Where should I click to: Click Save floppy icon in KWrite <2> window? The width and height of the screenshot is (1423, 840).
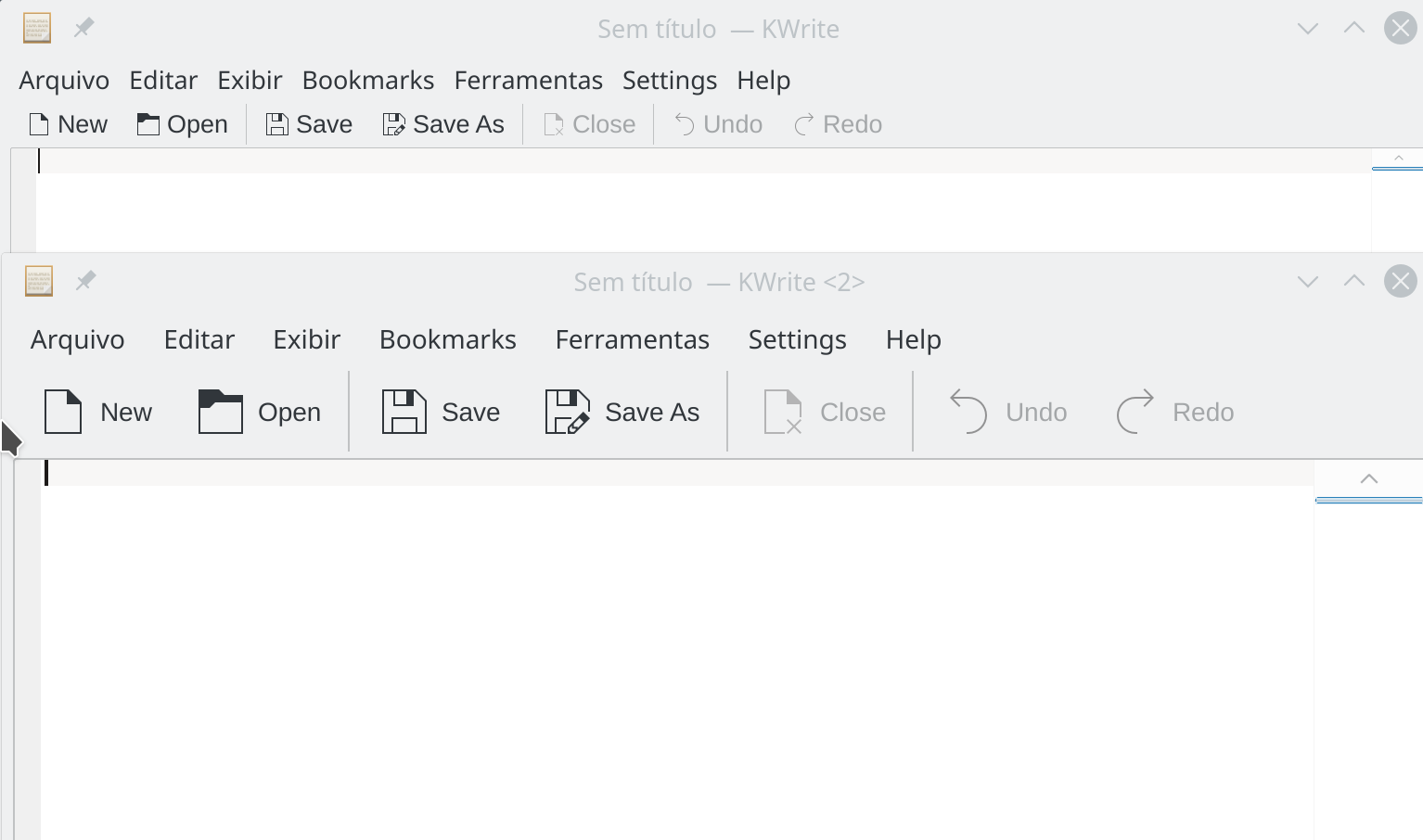click(404, 412)
